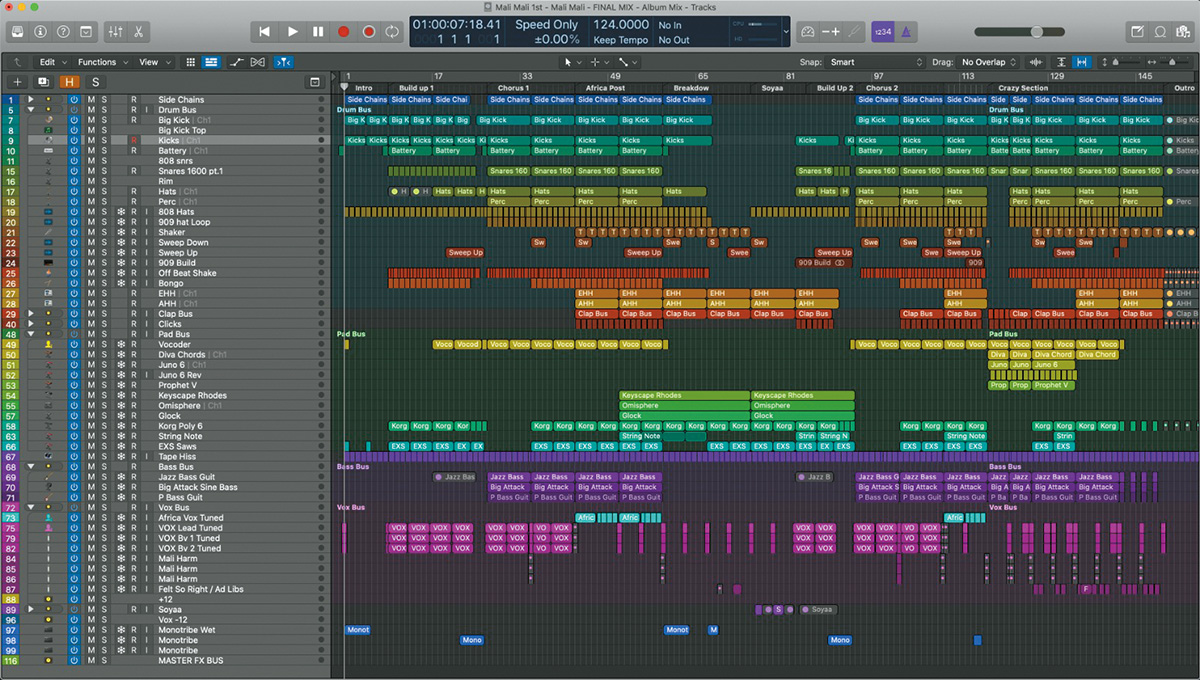The image size is (1200, 680).
Task: Open the Toolbar display button
Action: point(88,32)
